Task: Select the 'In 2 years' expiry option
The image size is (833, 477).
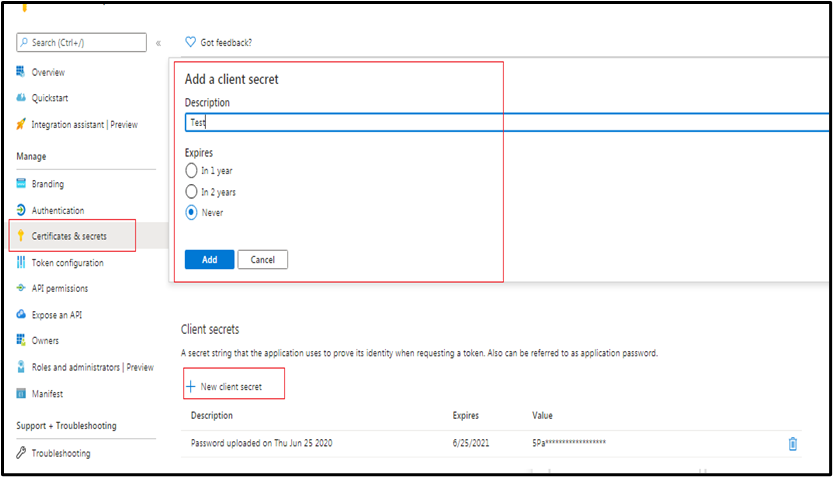Action: tap(192, 191)
